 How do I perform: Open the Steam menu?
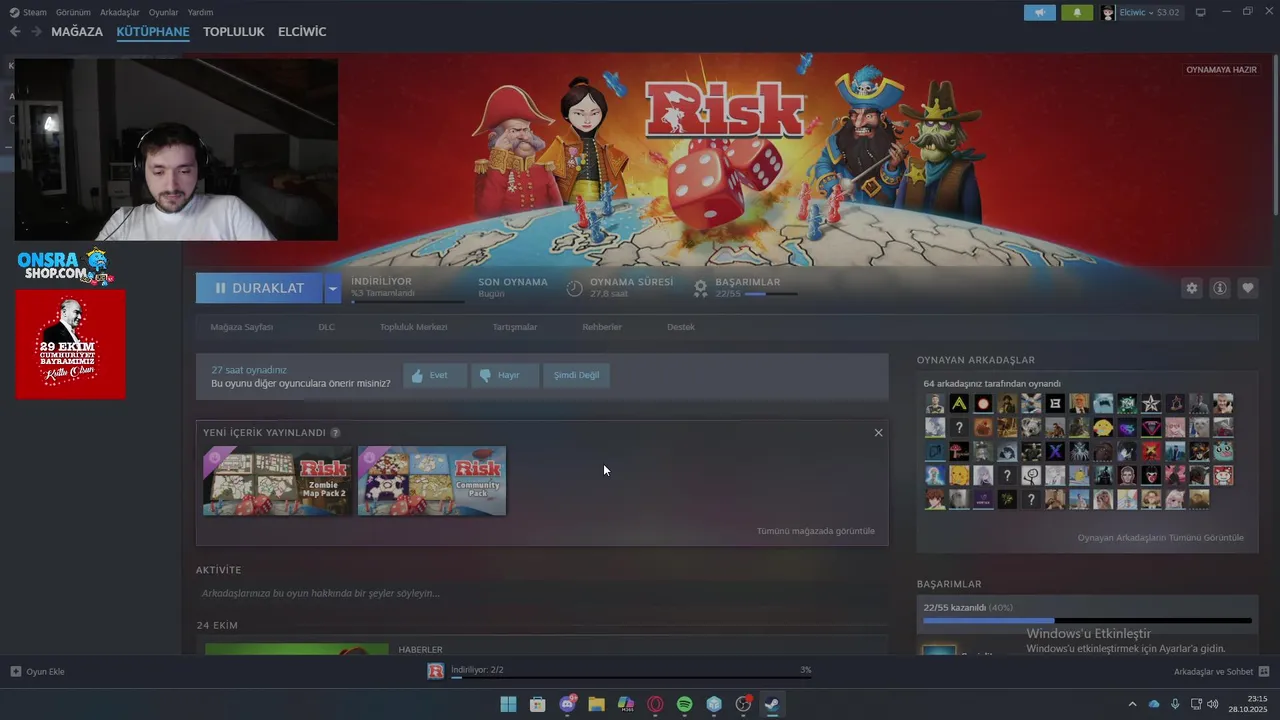[x=28, y=12]
